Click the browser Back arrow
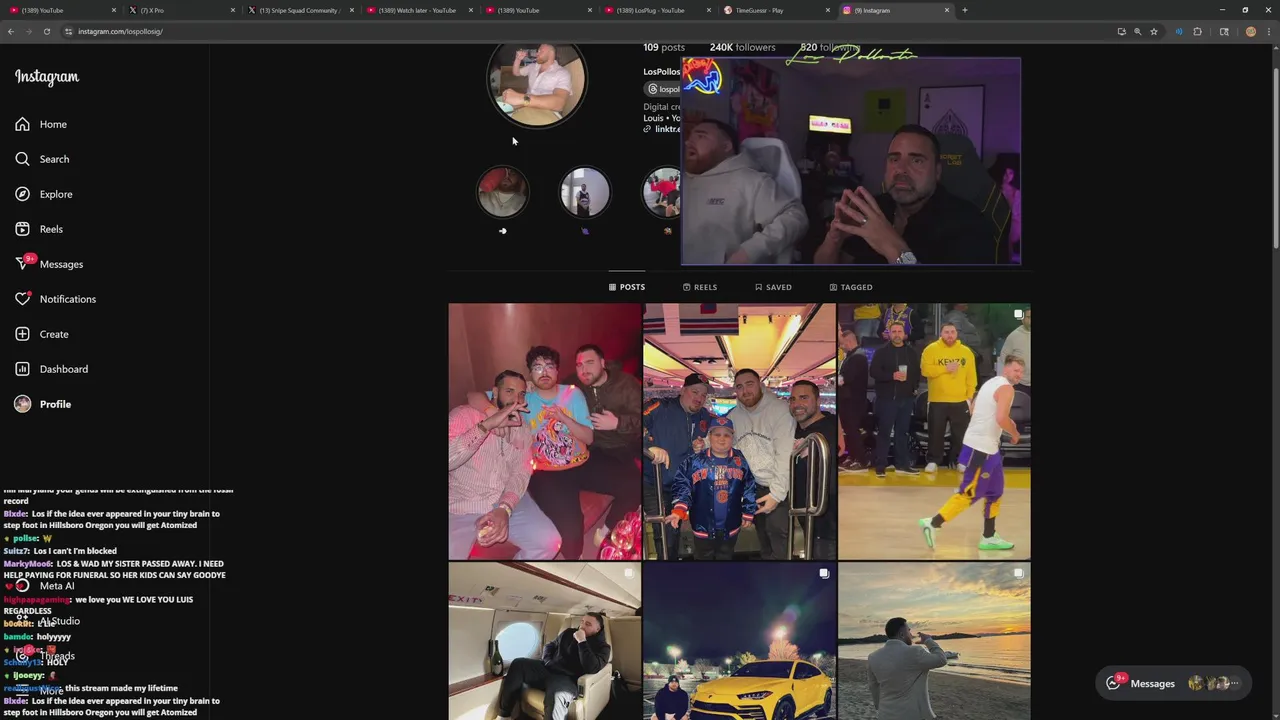Screen dimensions: 1280x720 [11, 31]
